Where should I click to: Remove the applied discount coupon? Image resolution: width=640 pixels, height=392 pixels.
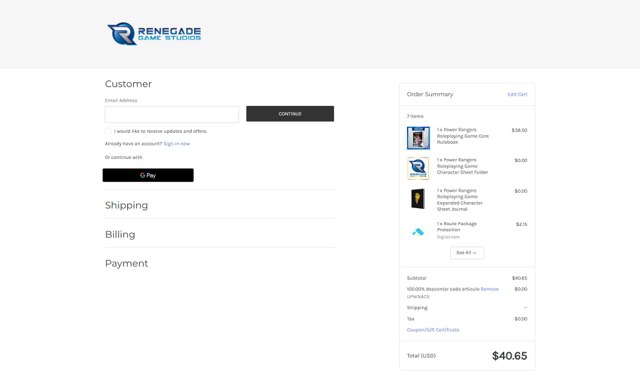489,289
